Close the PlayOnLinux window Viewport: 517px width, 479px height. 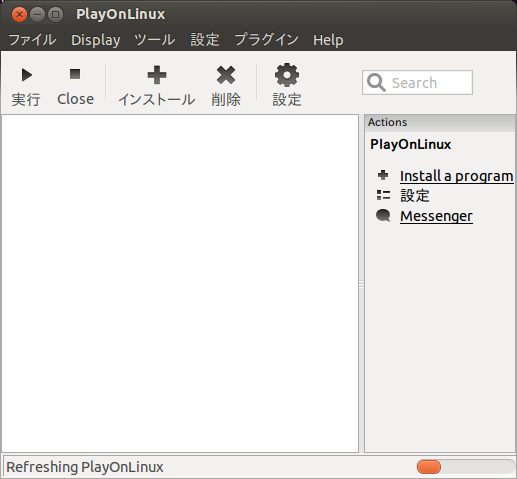19,15
